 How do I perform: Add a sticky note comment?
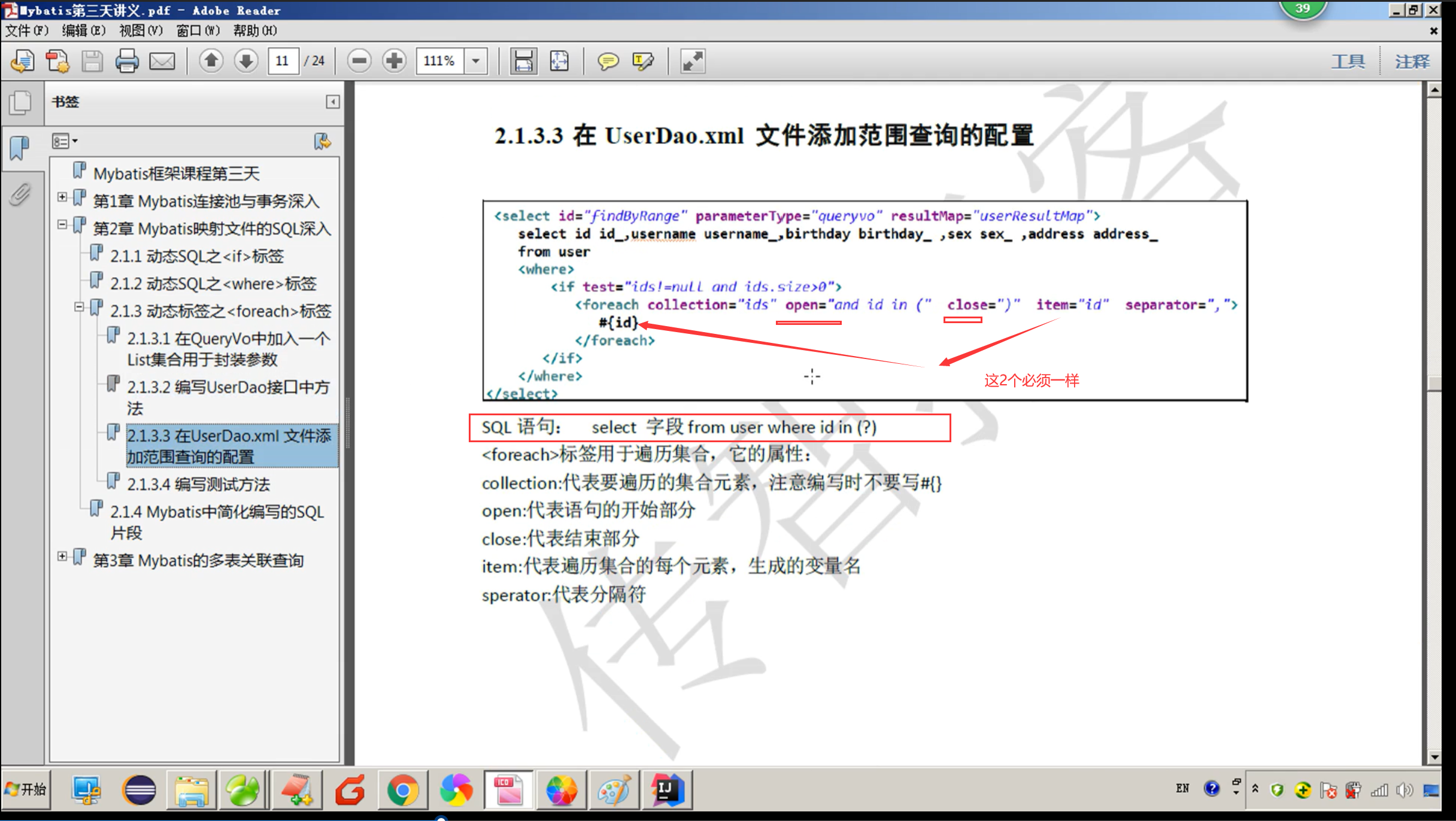coord(608,61)
